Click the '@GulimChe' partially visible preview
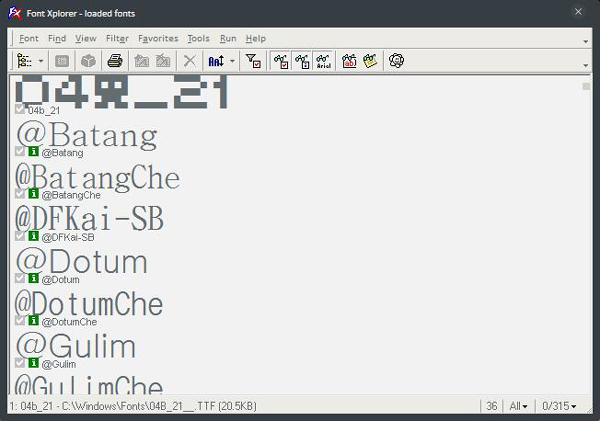 [89, 384]
